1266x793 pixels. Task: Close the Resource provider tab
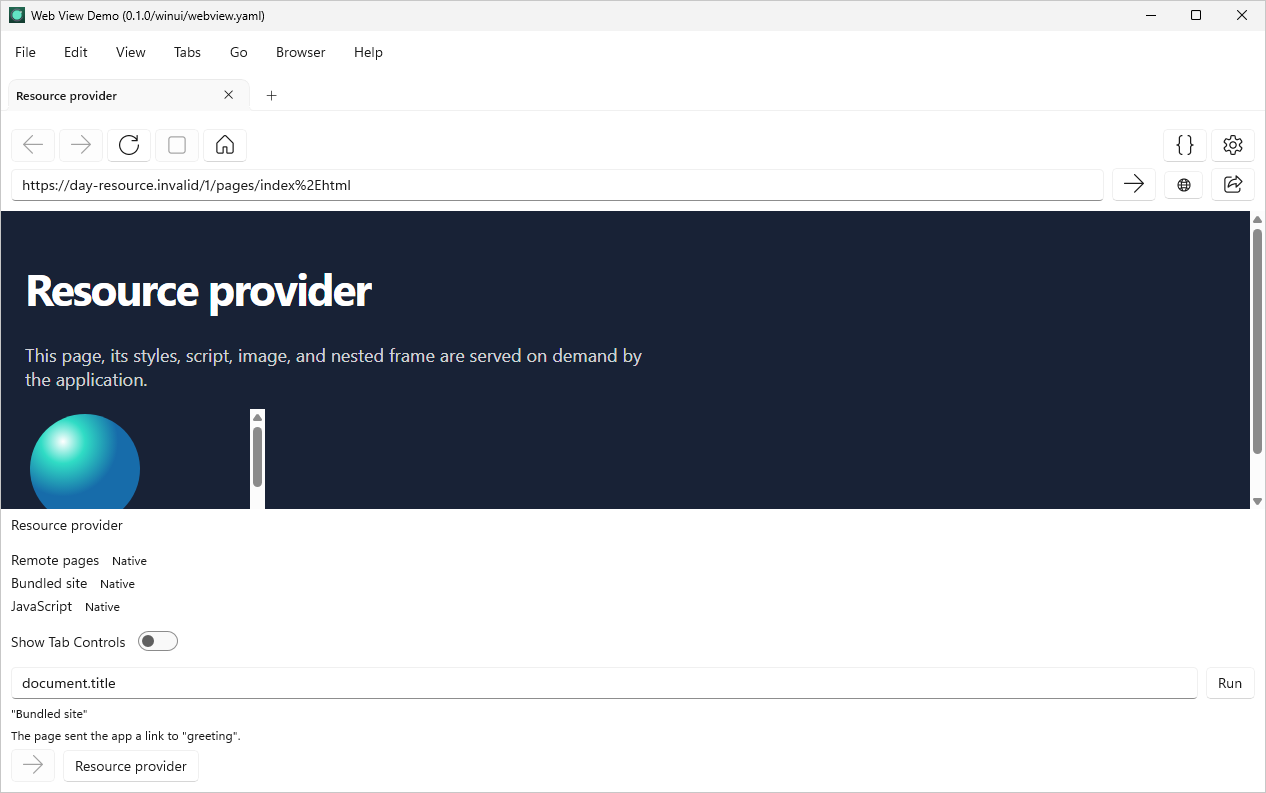click(x=228, y=95)
